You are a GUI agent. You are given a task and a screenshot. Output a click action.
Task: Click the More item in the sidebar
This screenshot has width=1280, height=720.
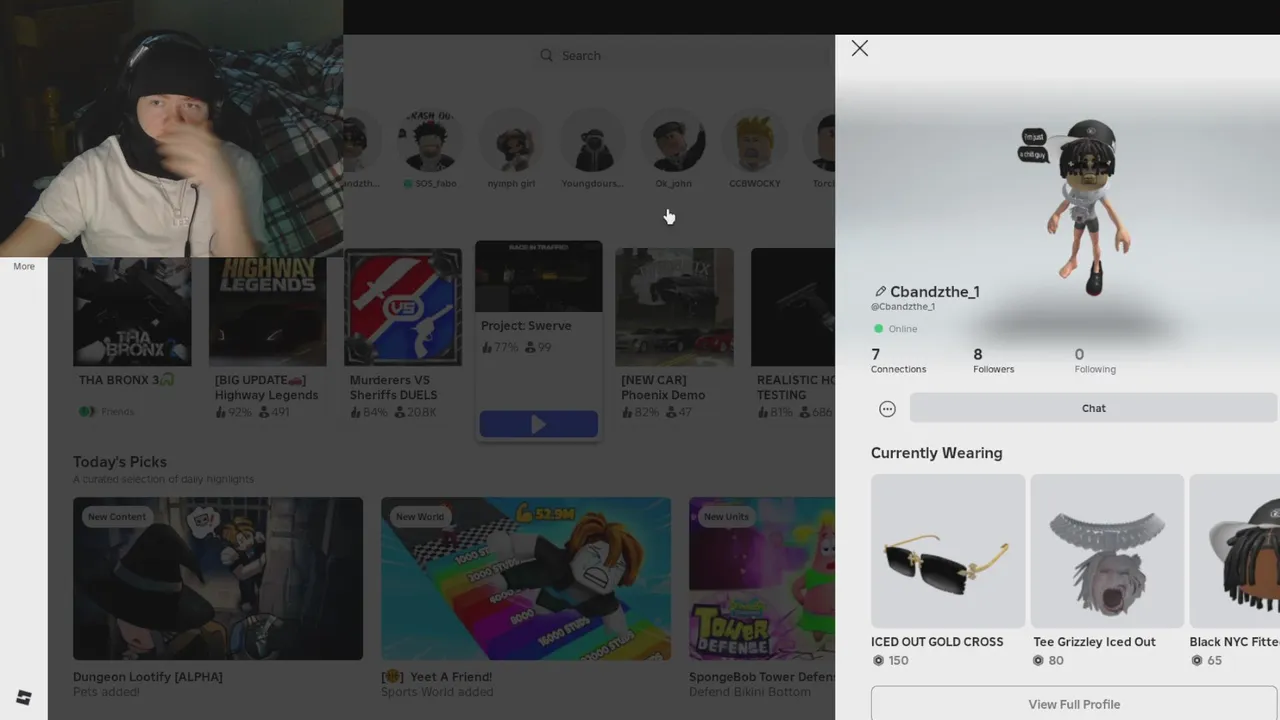tap(24, 266)
